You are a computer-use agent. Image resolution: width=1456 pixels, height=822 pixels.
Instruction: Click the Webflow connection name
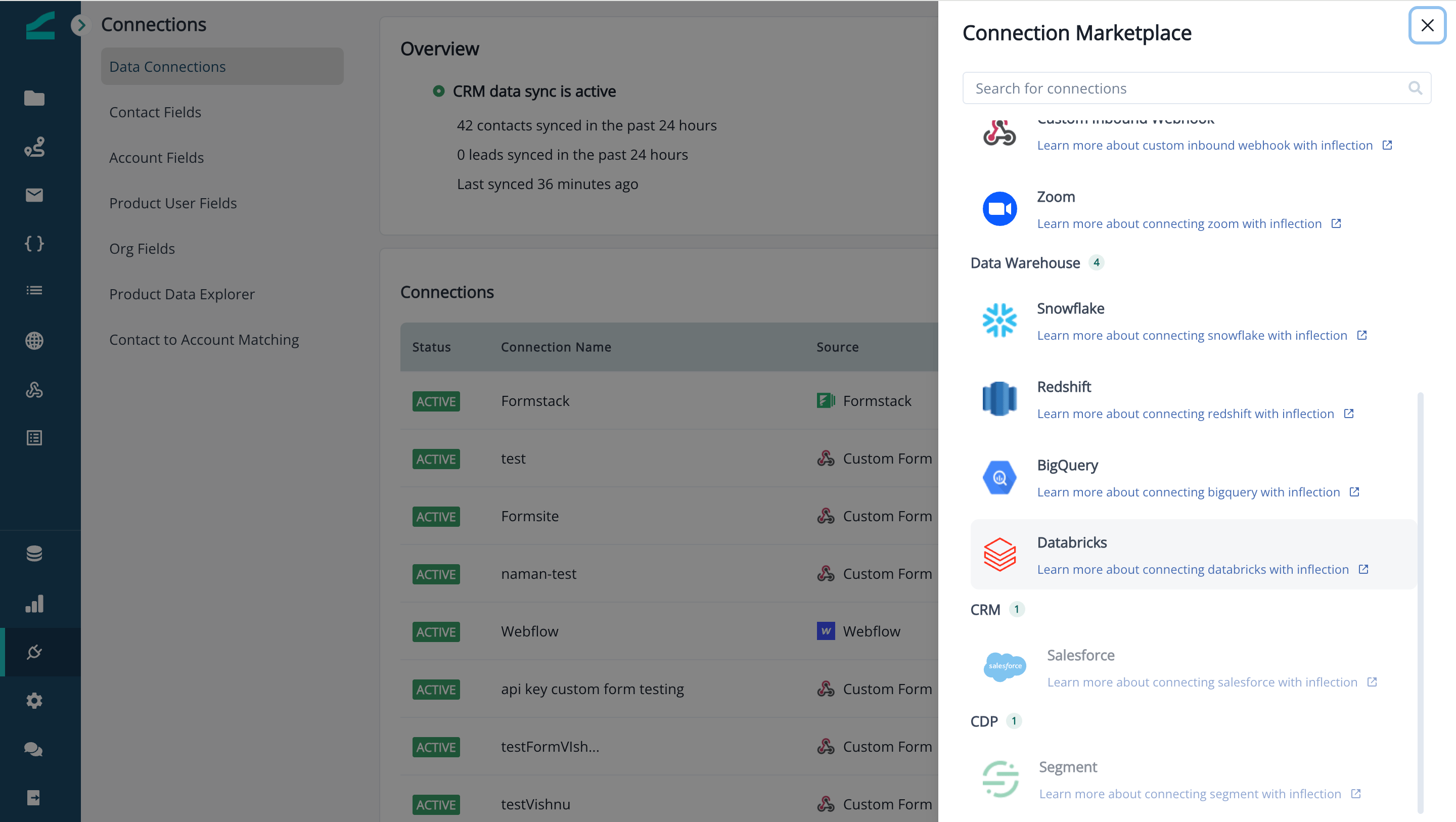529,631
